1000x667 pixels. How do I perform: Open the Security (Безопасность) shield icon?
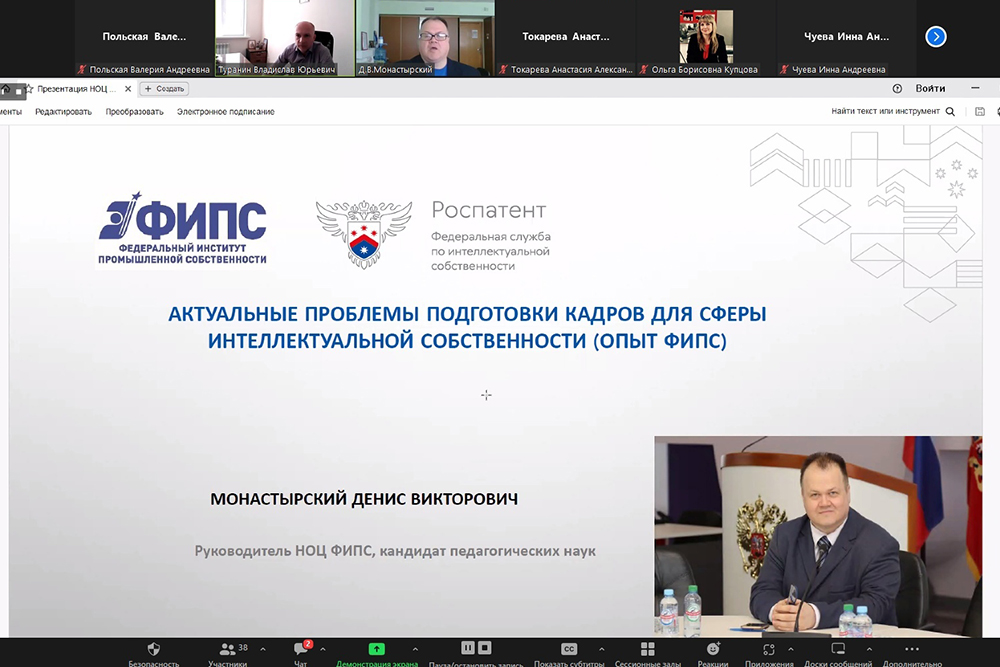pos(153,650)
